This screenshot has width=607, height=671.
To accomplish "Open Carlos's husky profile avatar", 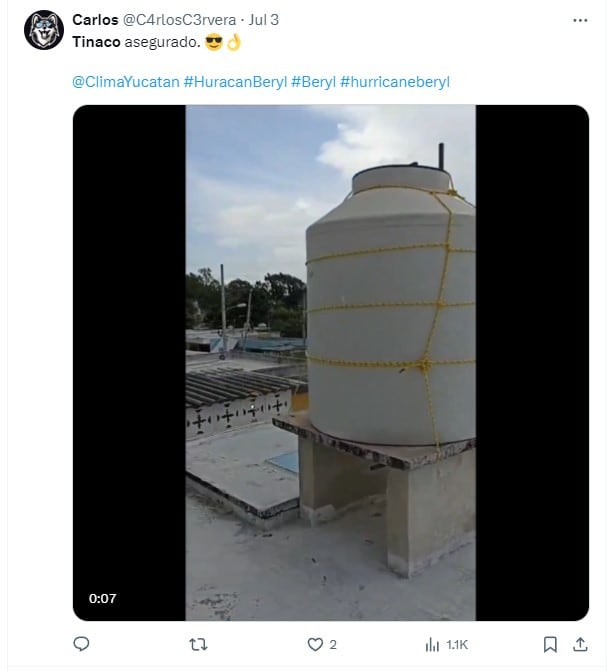I will 43,30.
